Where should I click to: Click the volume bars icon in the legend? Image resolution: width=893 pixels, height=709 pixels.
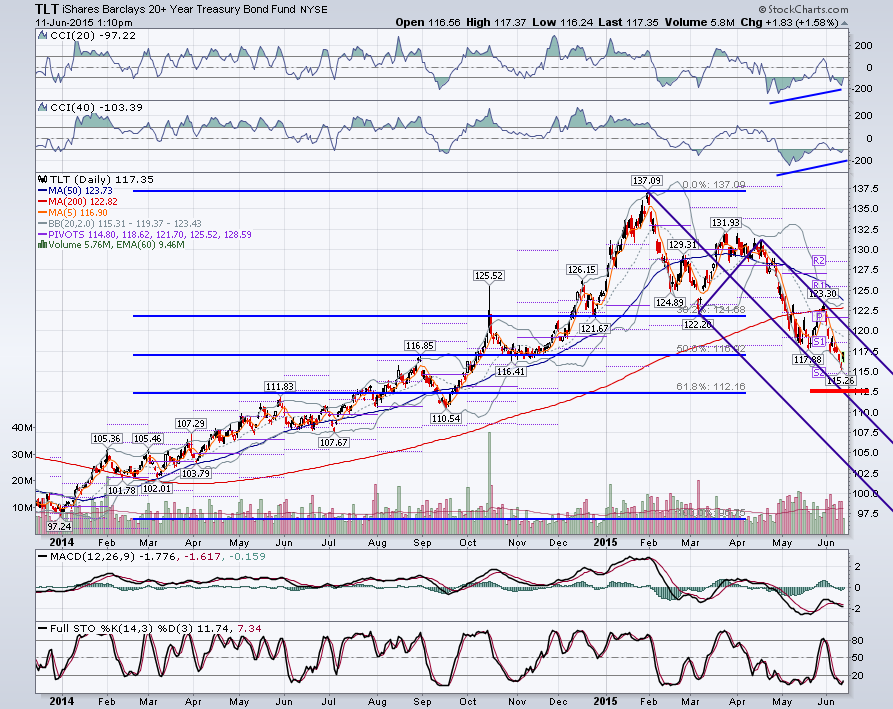coord(42,245)
